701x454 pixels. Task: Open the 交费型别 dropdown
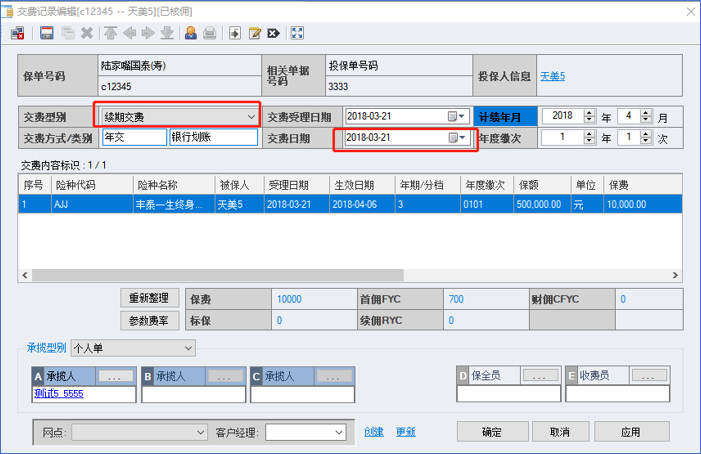[250, 117]
